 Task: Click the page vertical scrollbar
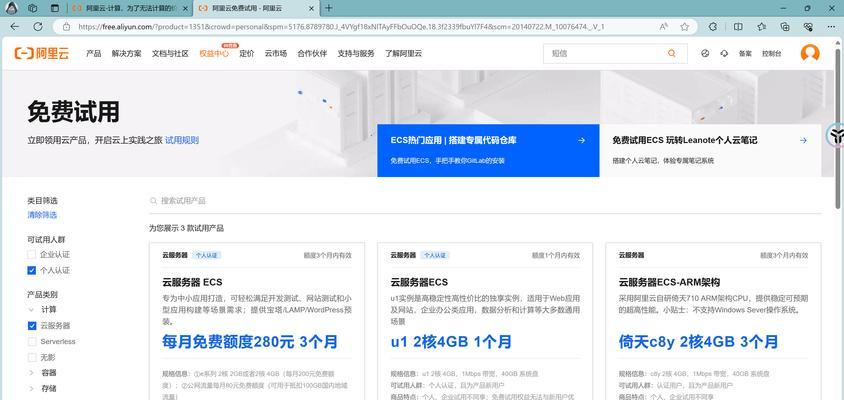pyautogui.click(x=838, y=128)
